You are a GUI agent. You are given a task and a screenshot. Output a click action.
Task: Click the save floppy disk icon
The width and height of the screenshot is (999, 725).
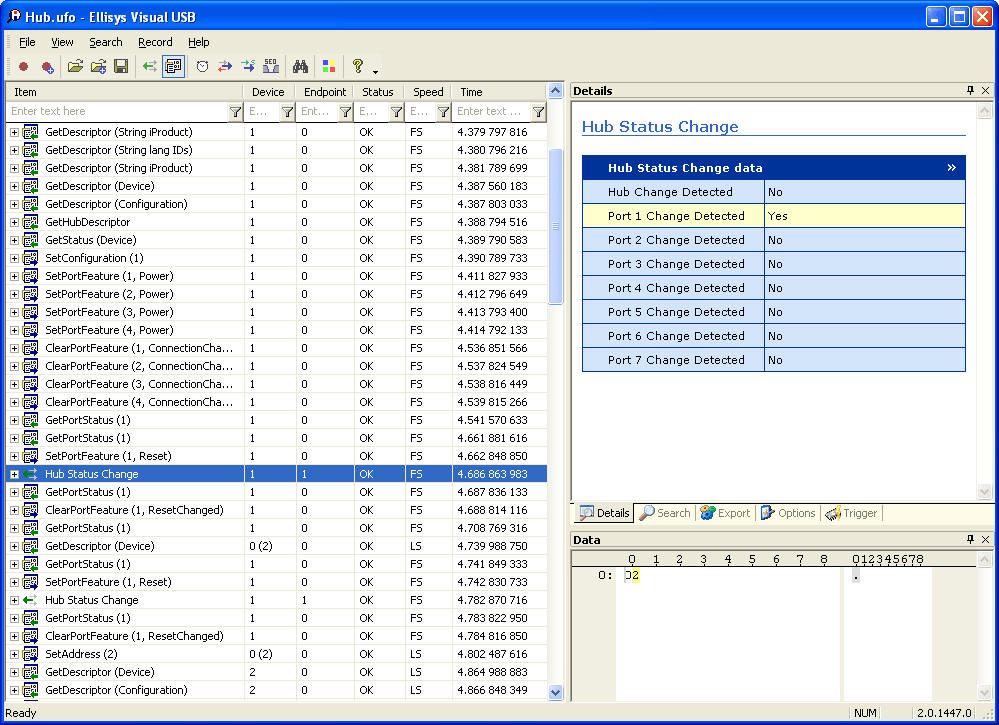point(121,67)
